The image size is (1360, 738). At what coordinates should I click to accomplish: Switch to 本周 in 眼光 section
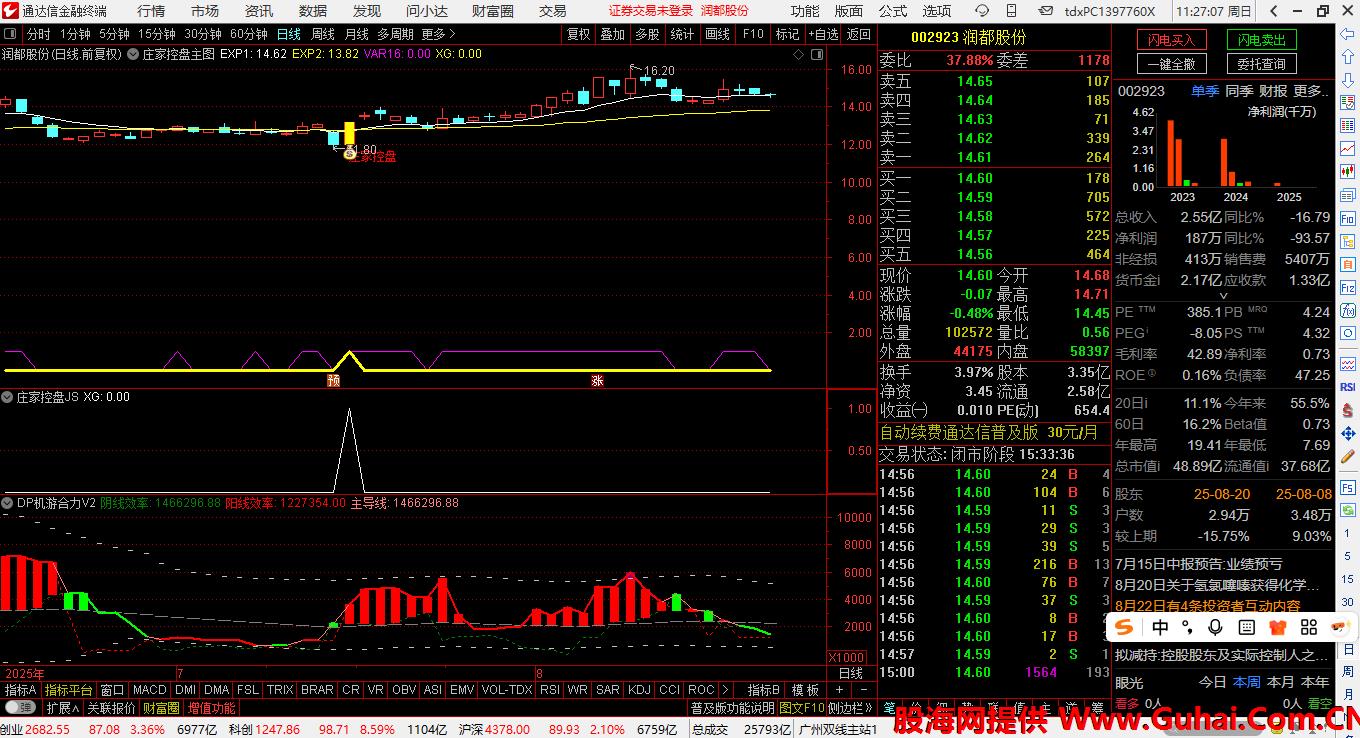[1247, 682]
